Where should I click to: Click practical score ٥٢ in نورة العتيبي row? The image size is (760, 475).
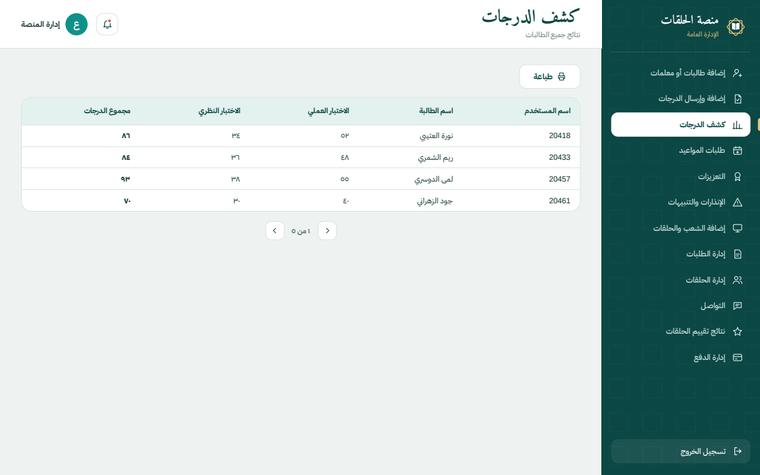click(x=345, y=136)
